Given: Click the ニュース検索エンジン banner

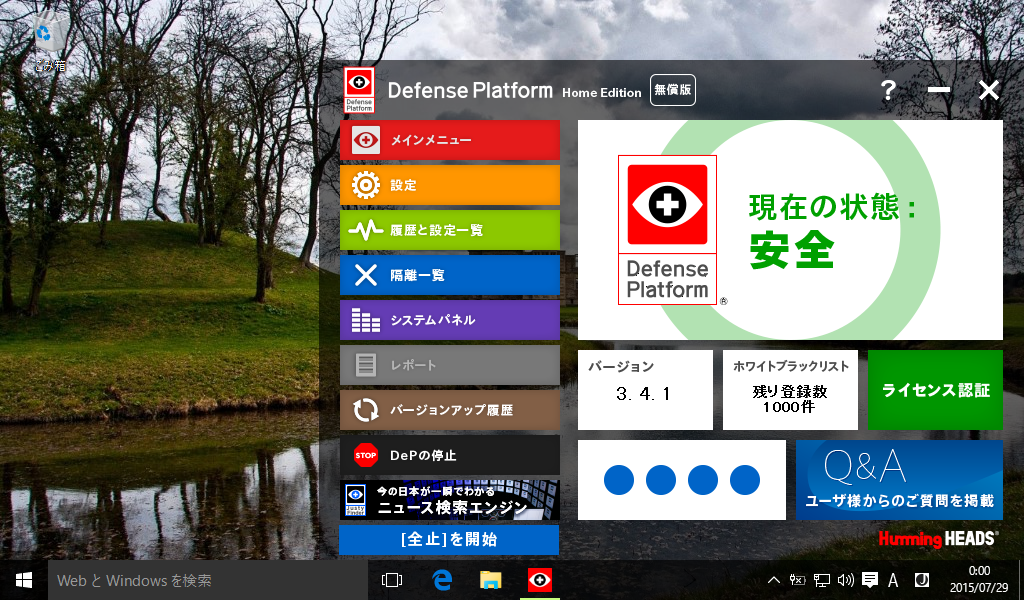Looking at the screenshot, I should click(449, 500).
